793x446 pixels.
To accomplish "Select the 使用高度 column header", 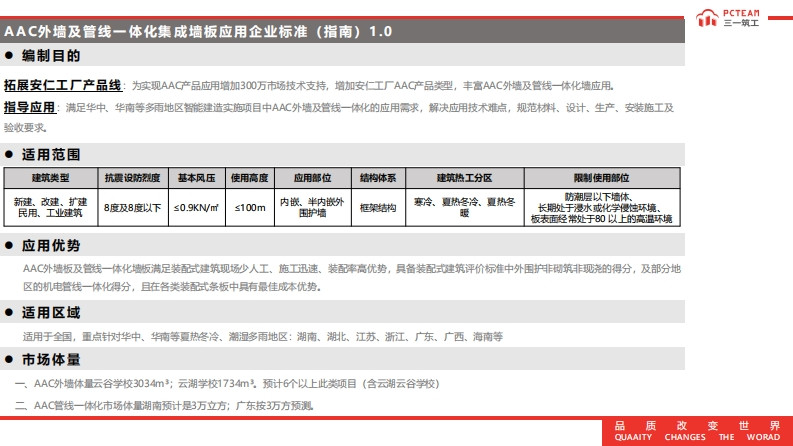I will (250, 178).
